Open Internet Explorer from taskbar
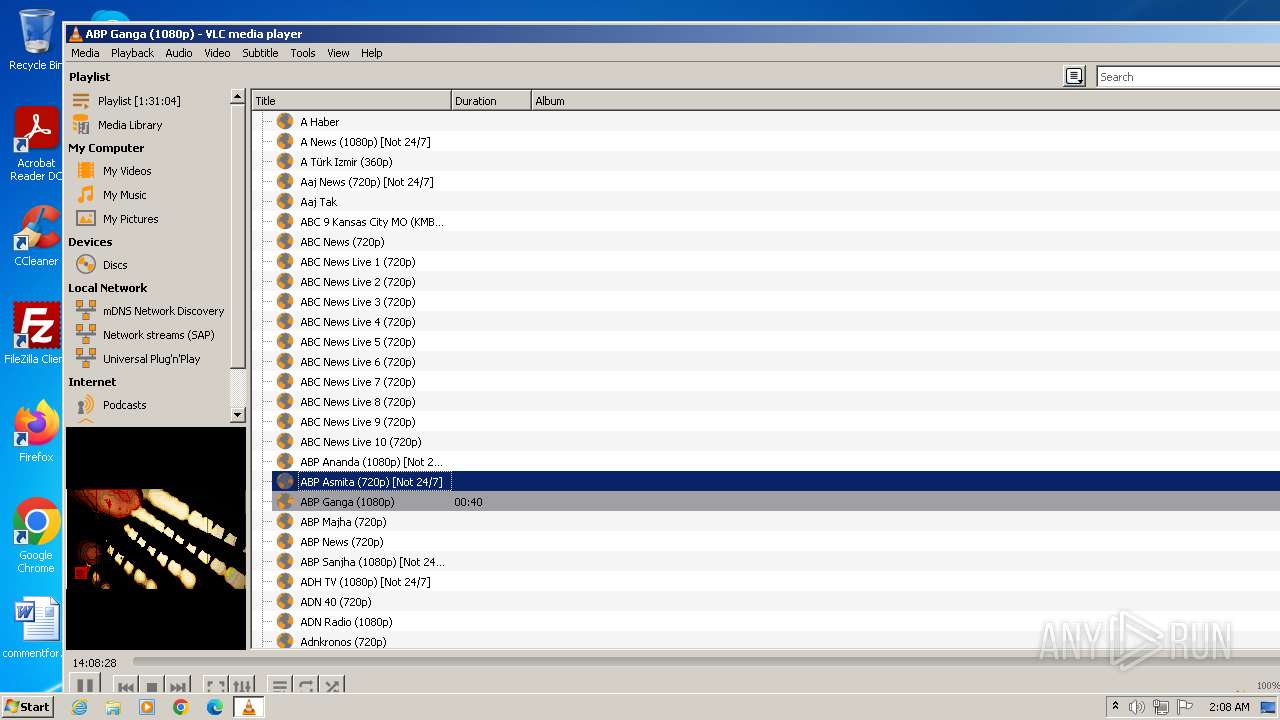Image resolution: width=1280 pixels, height=720 pixels. (79, 707)
